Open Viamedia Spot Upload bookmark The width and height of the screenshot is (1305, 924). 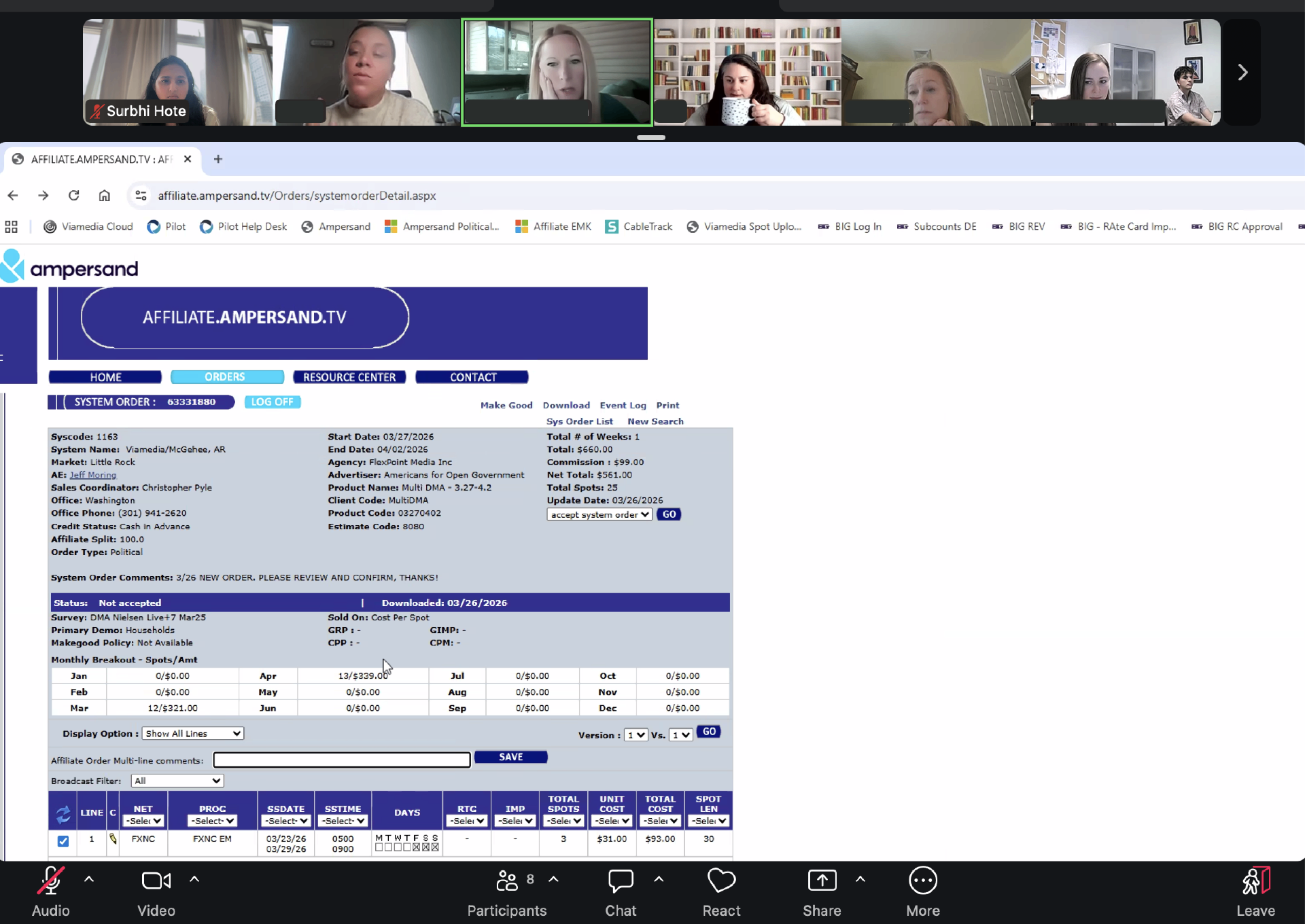(x=744, y=227)
